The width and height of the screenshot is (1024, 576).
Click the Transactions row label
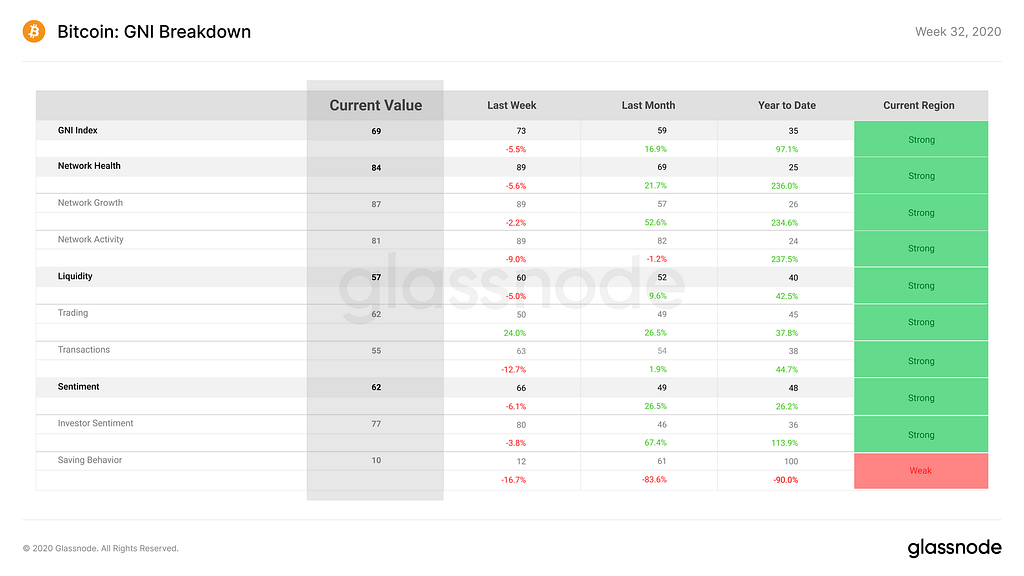pos(84,350)
